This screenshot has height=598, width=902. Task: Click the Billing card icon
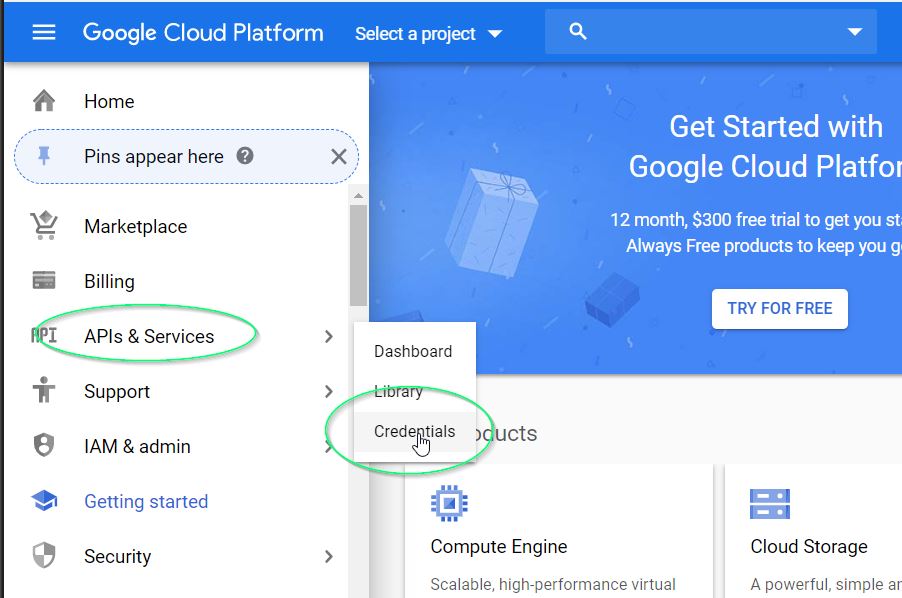click(44, 281)
